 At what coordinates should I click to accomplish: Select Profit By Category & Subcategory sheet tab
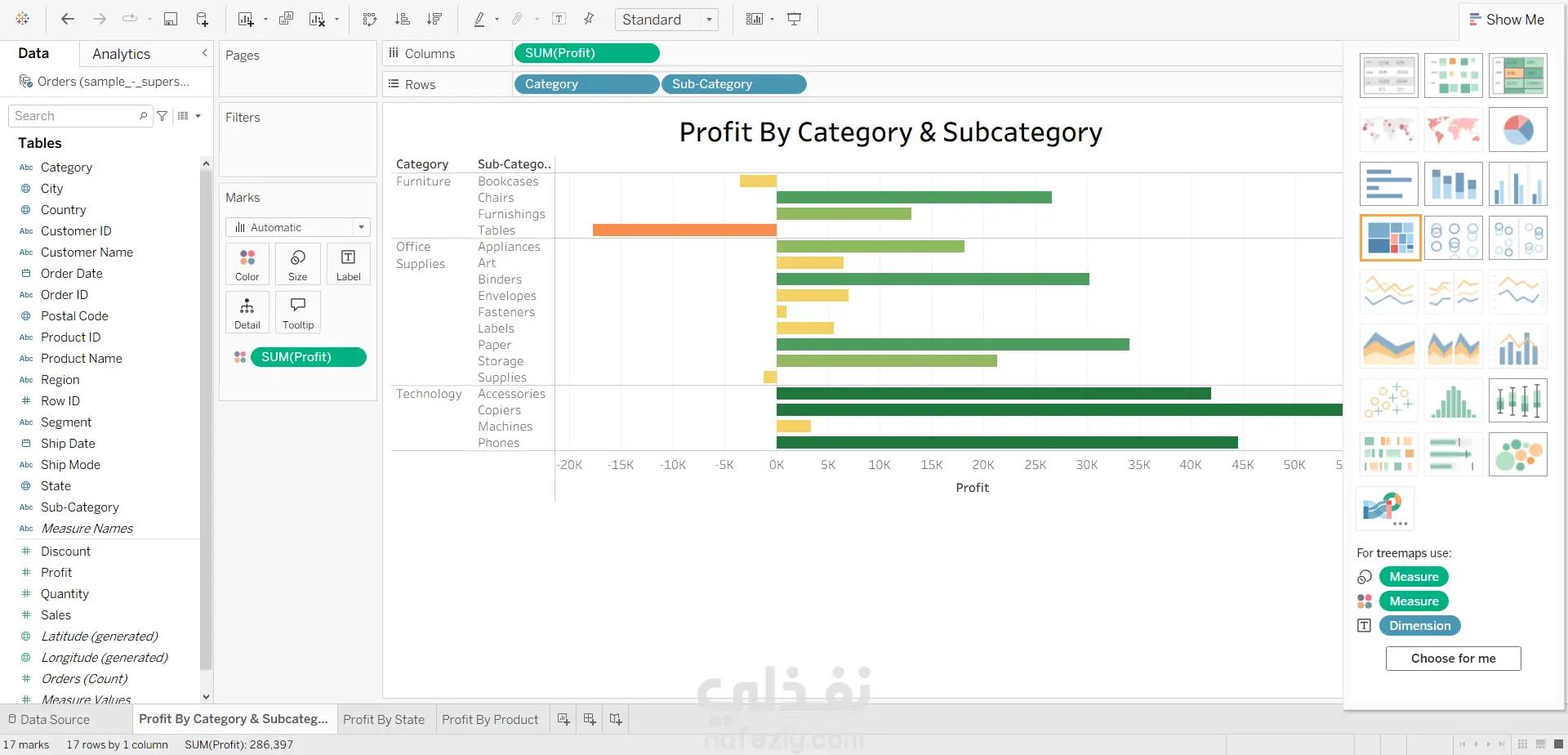(234, 719)
